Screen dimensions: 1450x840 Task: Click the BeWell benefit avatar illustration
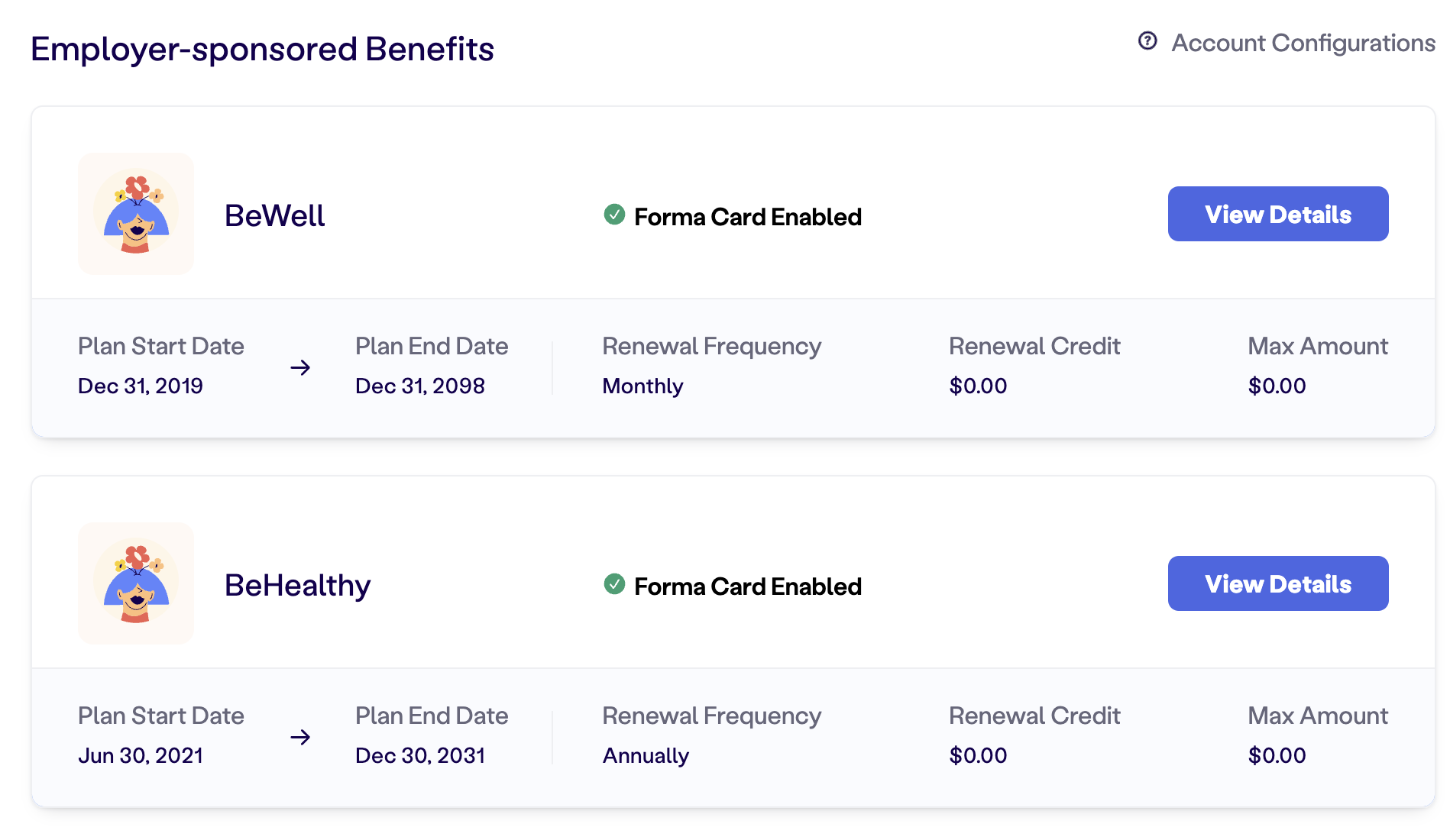pyautogui.click(x=136, y=214)
